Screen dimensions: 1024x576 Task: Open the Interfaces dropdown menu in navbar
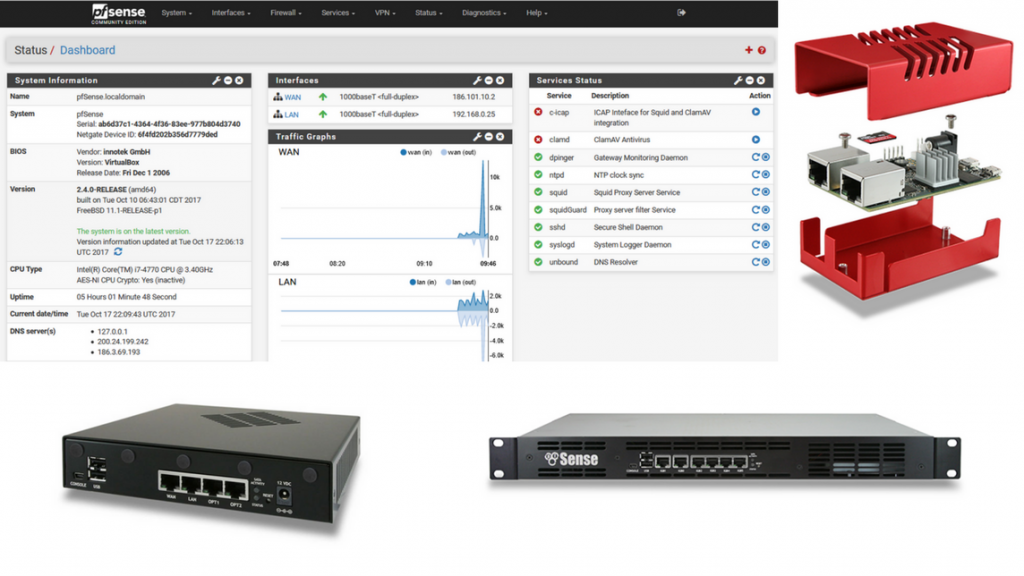(231, 13)
